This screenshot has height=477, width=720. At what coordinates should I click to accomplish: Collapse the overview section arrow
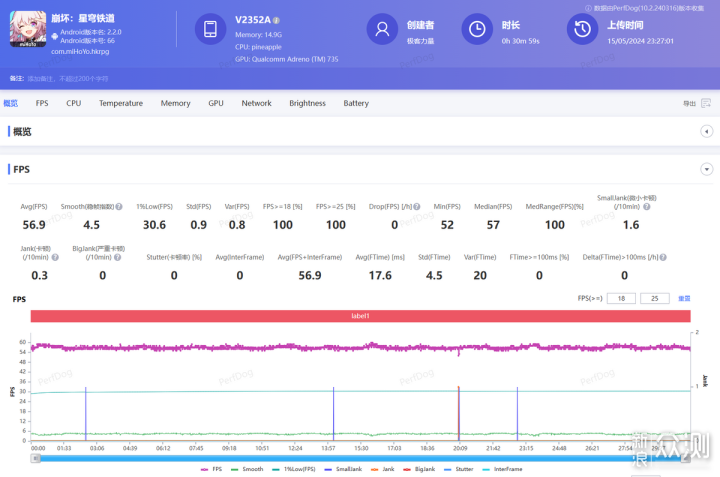pyautogui.click(x=709, y=131)
